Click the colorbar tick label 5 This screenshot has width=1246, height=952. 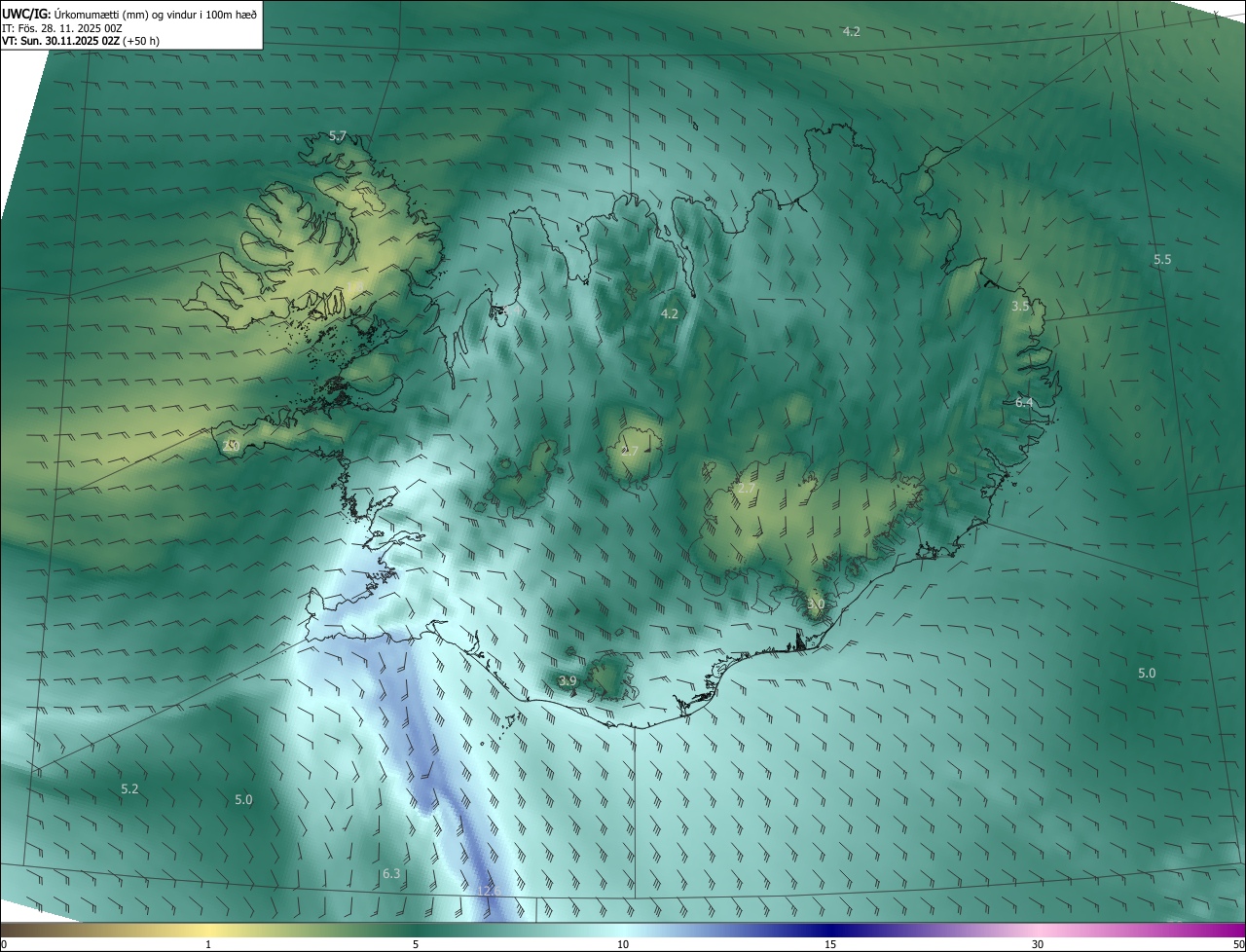click(x=416, y=944)
